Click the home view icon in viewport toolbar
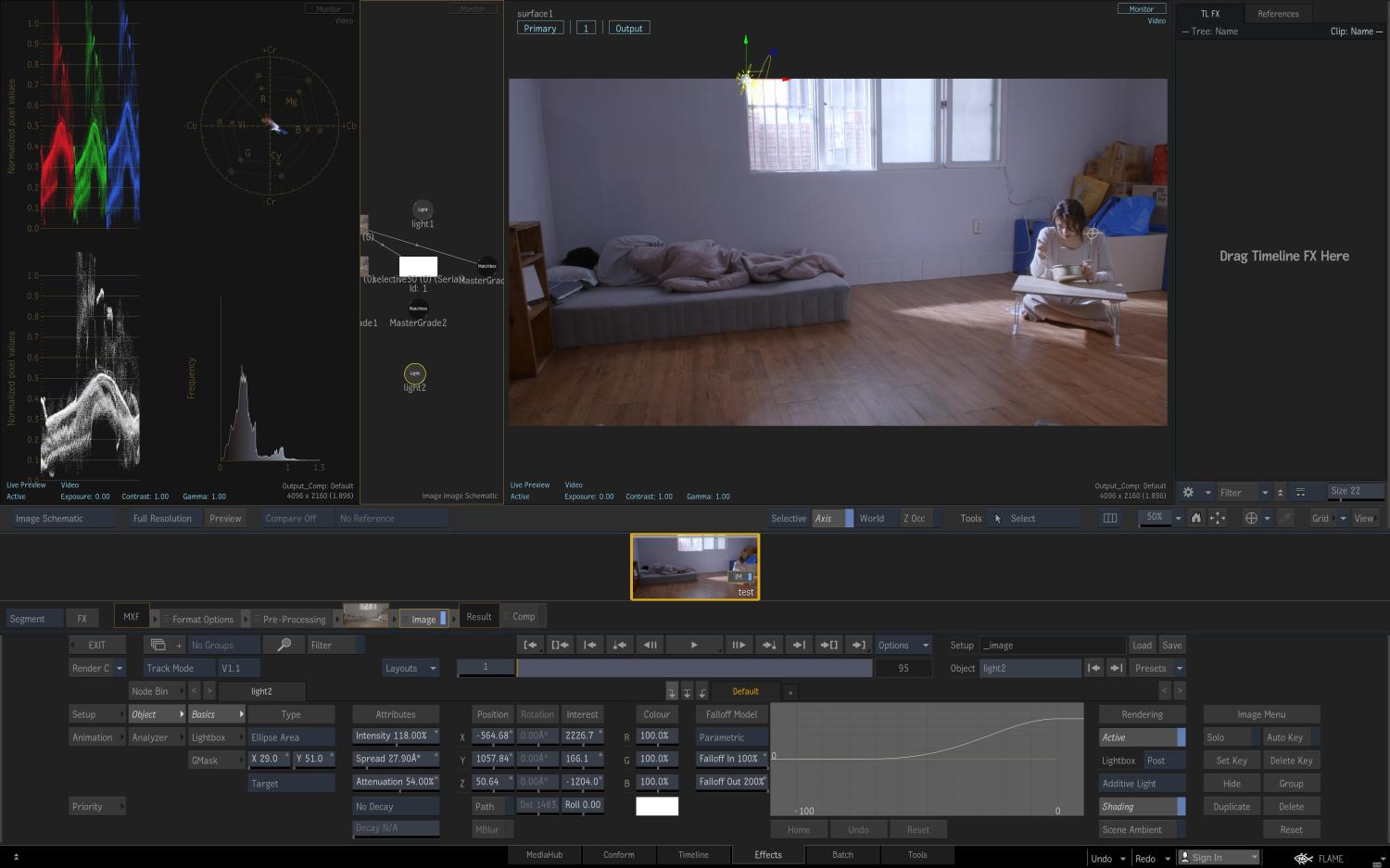Viewport: 1390px width, 868px height. (1196, 518)
